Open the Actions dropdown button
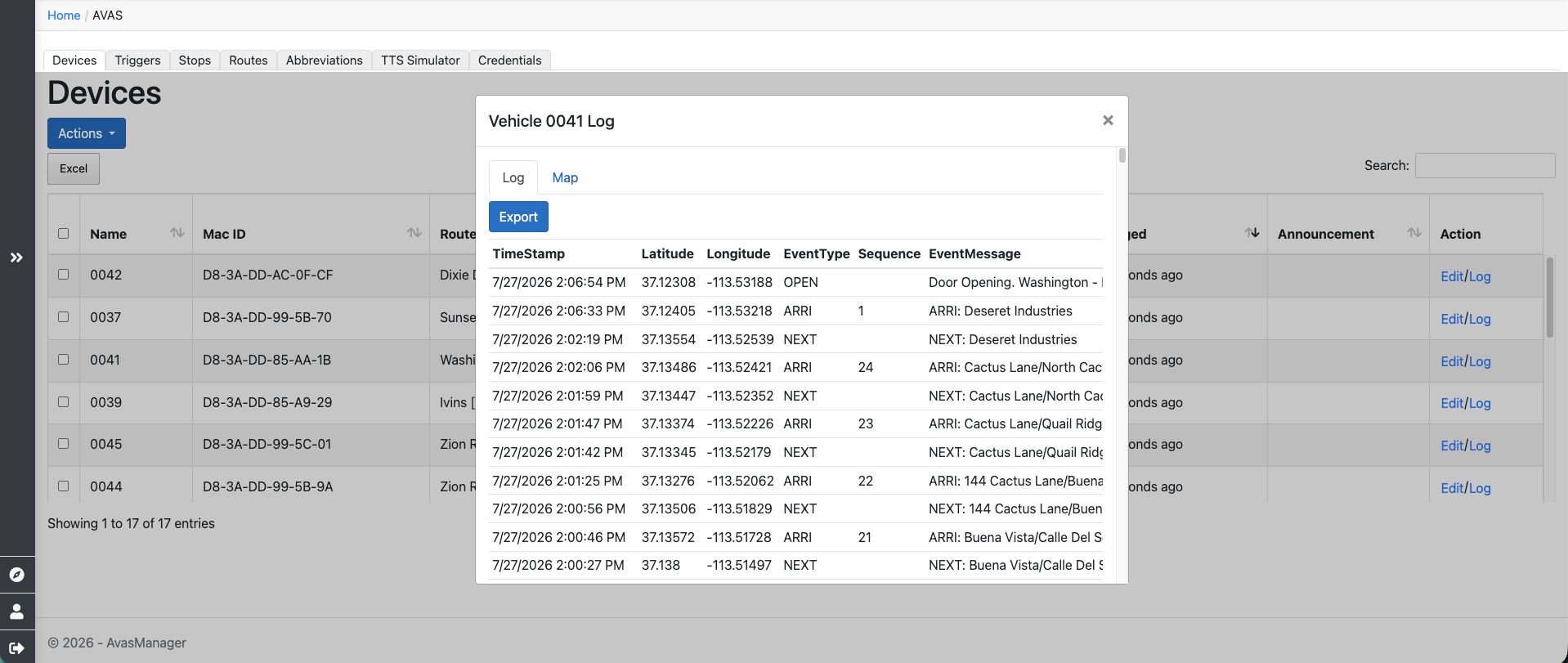This screenshot has height=663, width=1568. [x=87, y=133]
